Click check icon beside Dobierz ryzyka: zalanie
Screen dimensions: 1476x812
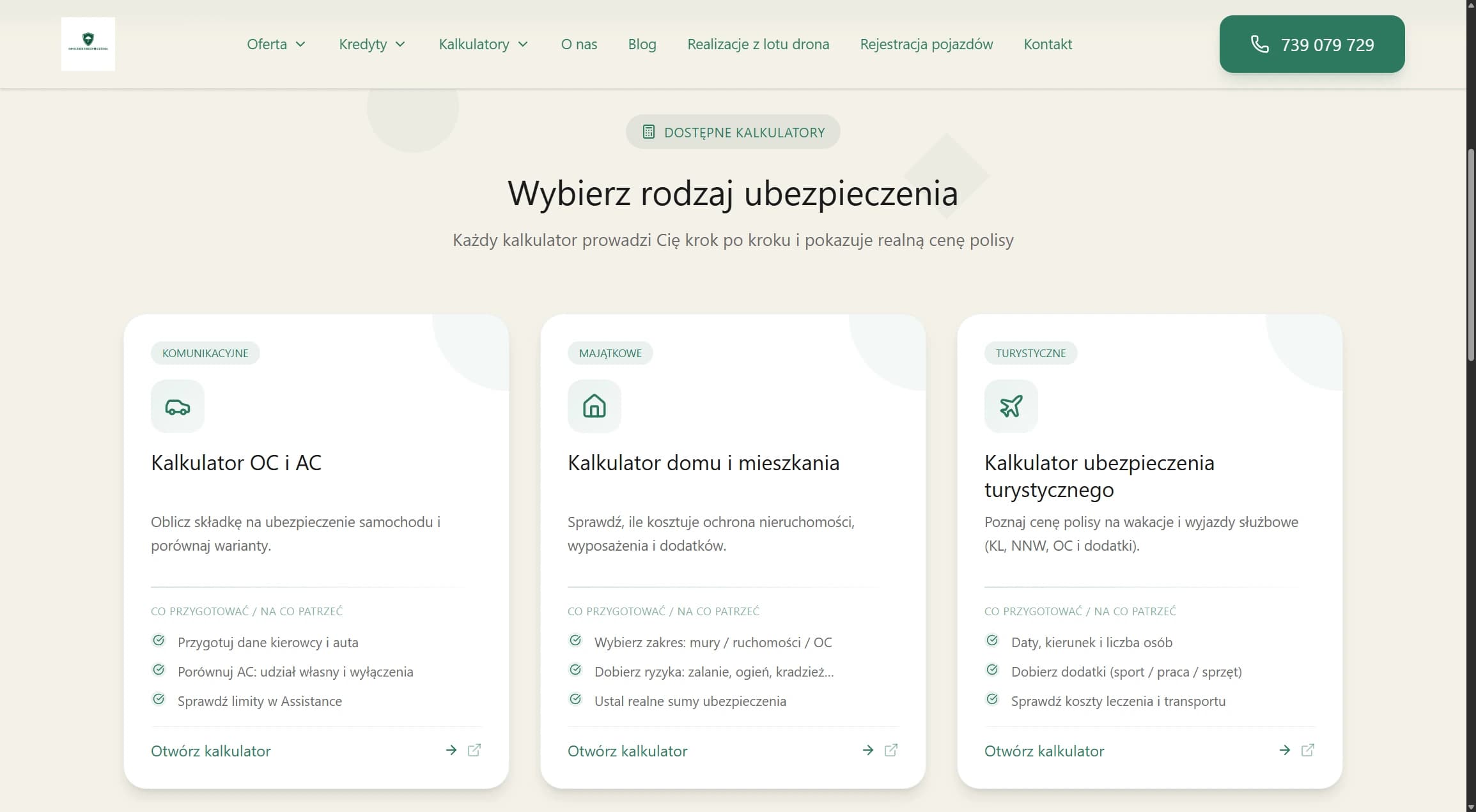tap(575, 670)
